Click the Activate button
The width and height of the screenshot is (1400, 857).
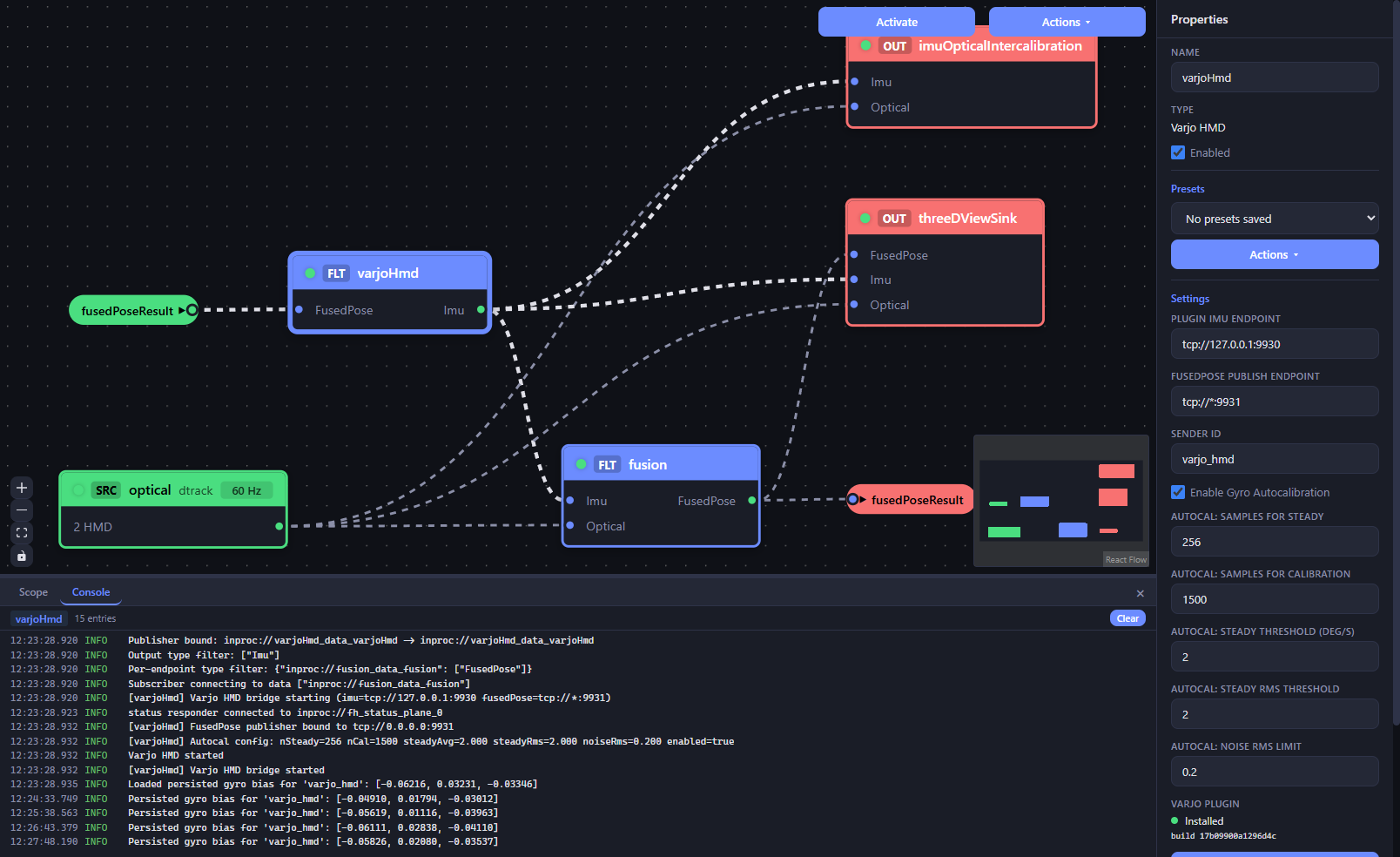897,22
